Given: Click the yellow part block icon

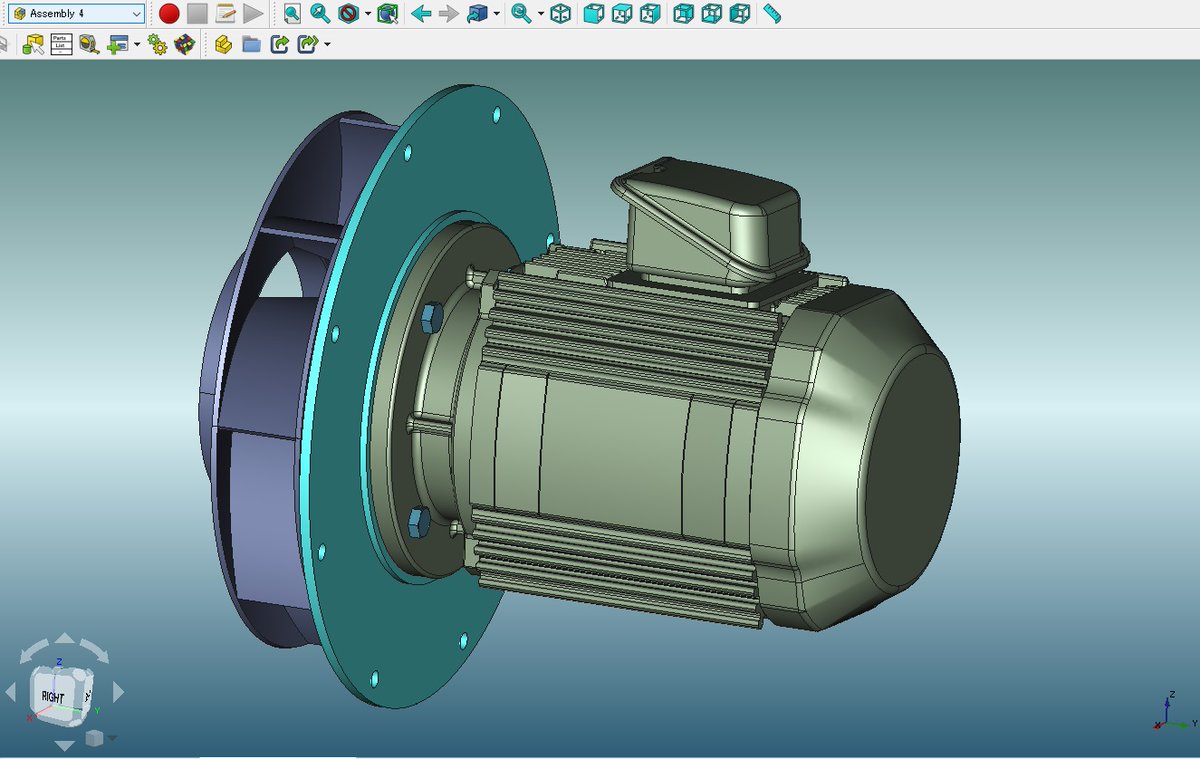Looking at the screenshot, I should (x=223, y=44).
